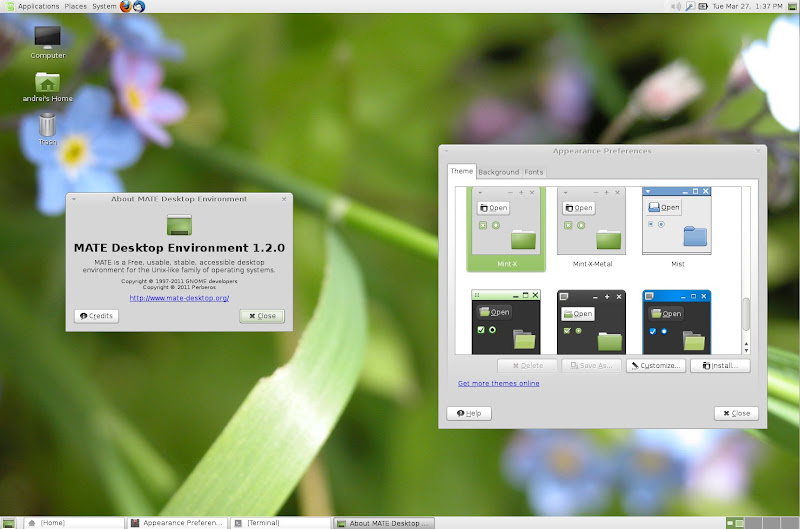Launch Firefox from the top panel

tap(126, 6)
